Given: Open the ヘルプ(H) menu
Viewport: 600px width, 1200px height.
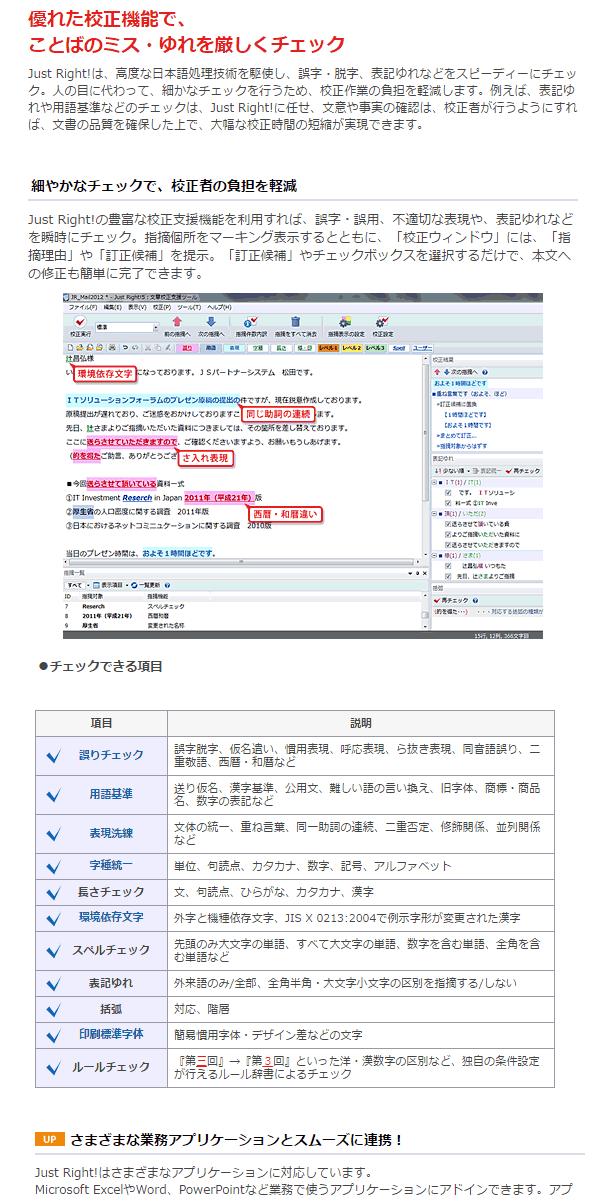Looking at the screenshot, I should coord(218,307).
